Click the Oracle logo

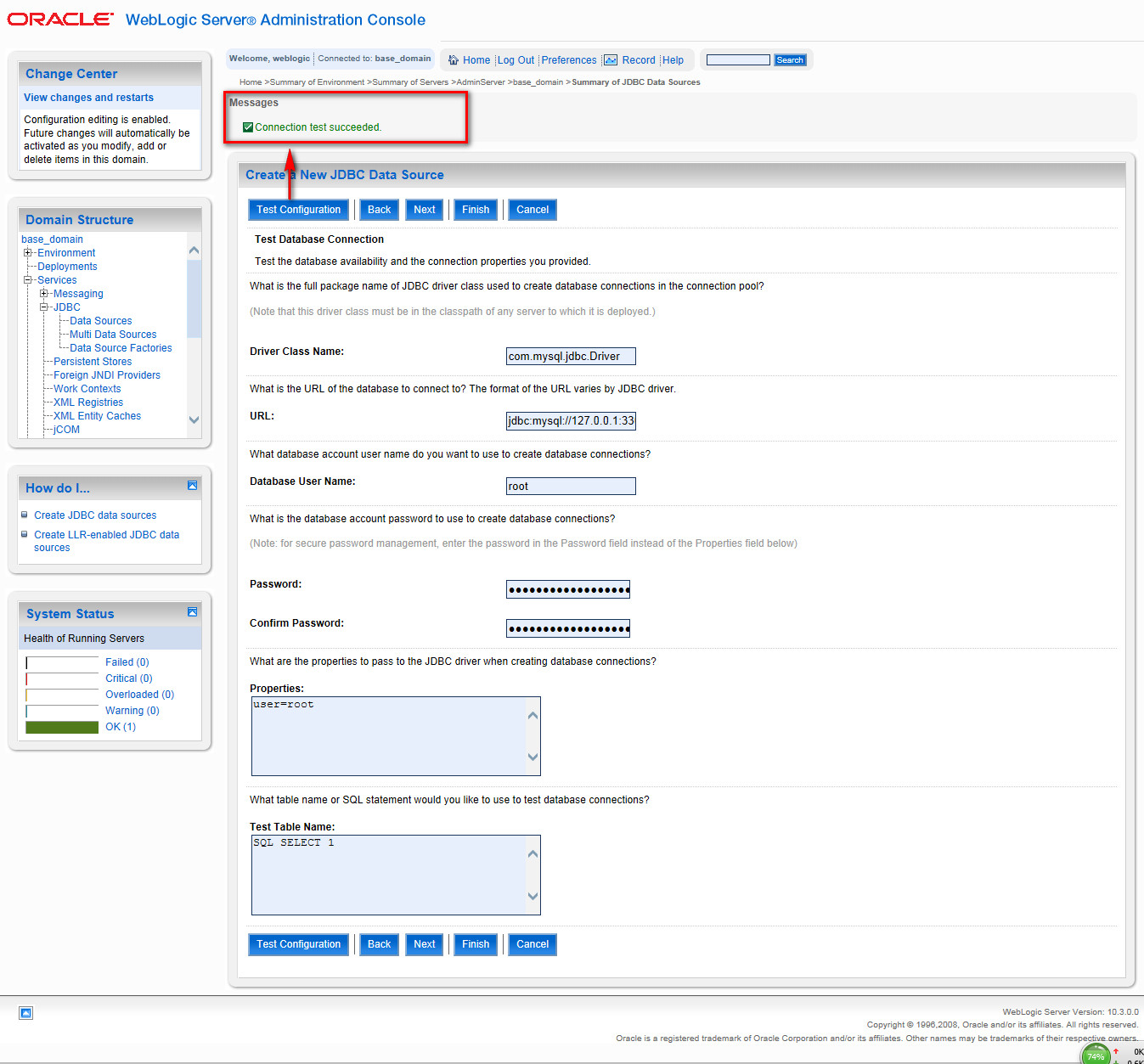coord(59,19)
